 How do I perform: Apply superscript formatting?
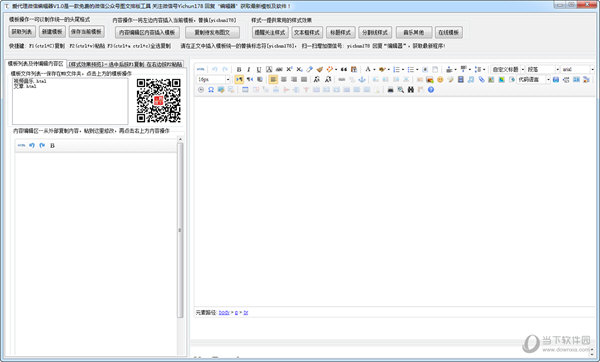pos(289,69)
